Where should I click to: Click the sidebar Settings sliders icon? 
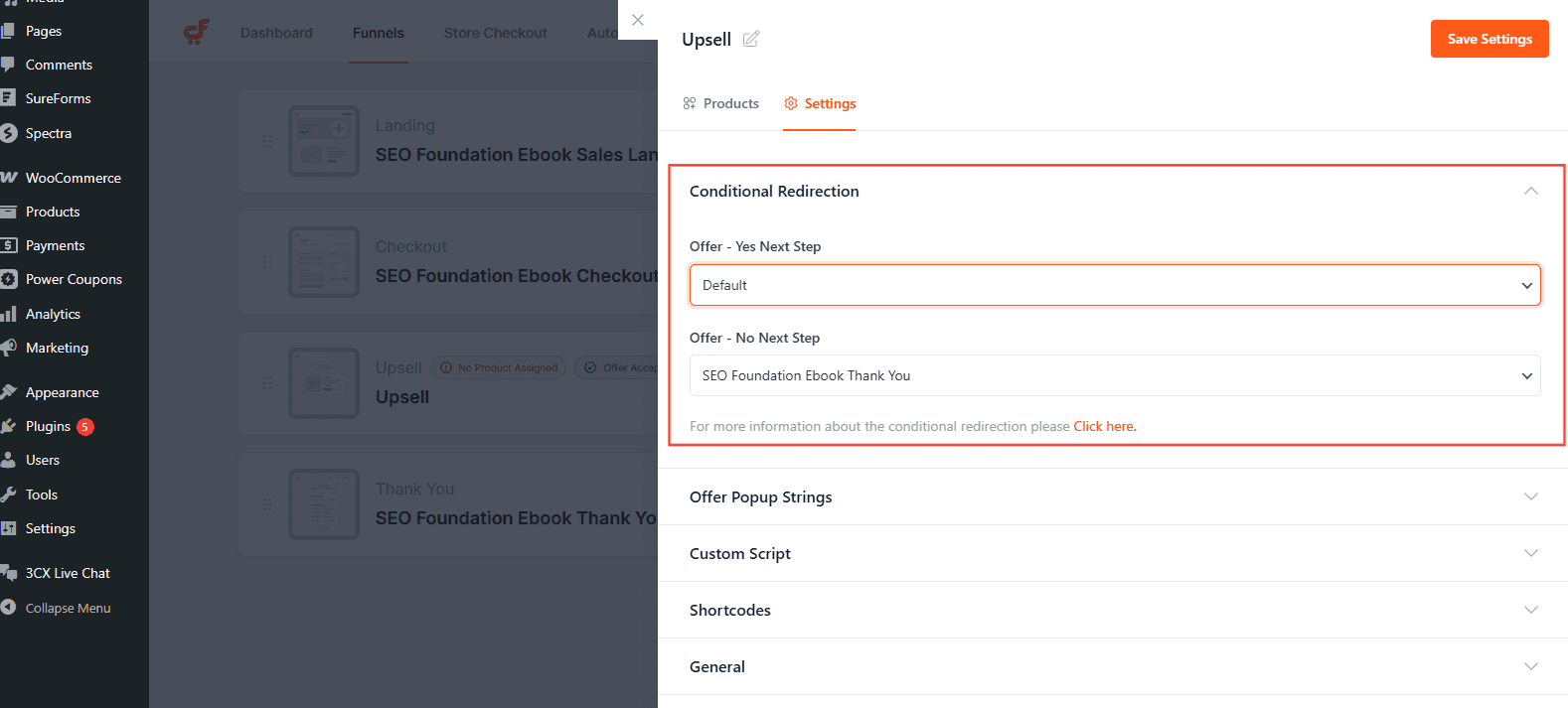pyautogui.click(x=8, y=528)
